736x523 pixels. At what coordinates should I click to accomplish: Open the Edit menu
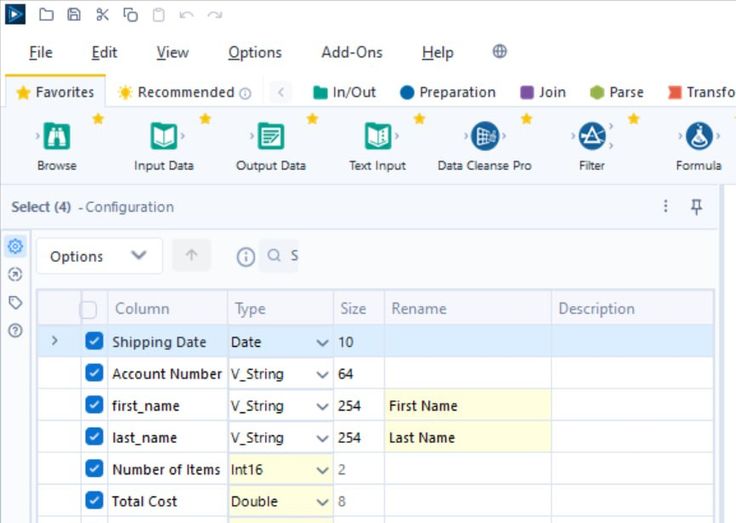(x=104, y=53)
